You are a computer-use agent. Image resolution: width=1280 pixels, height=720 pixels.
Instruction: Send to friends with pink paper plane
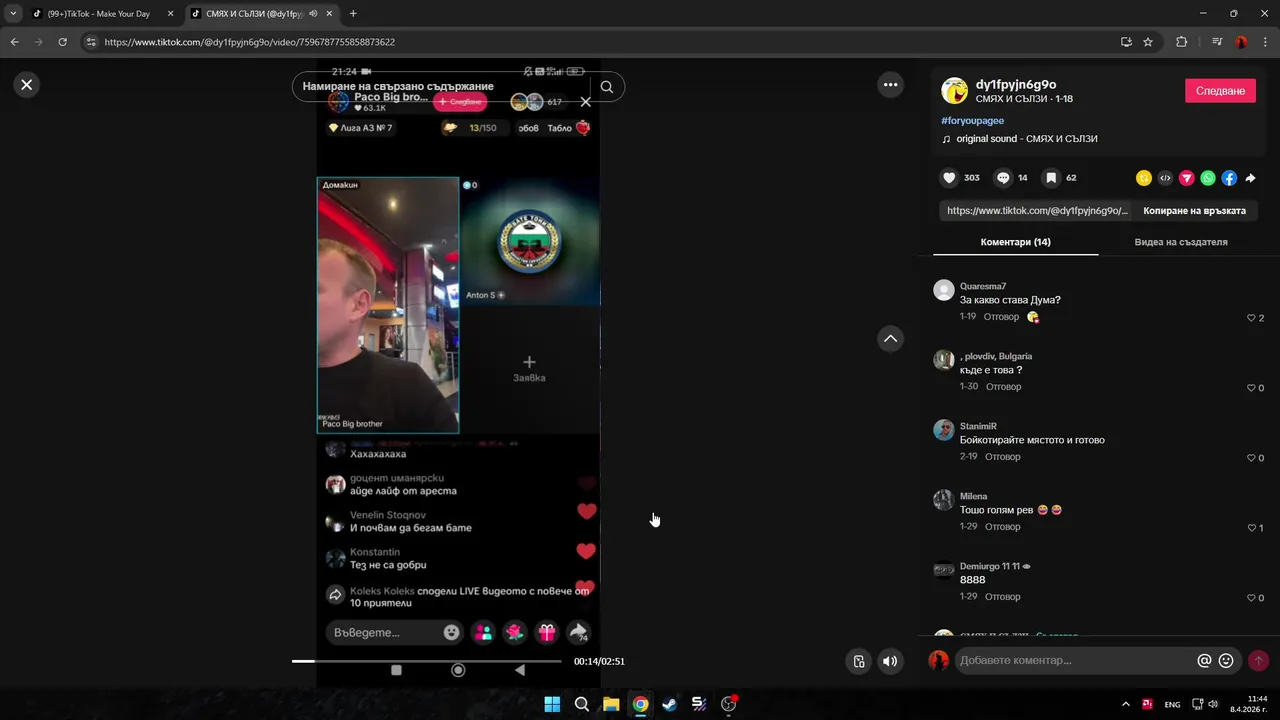[x=1187, y=178]
